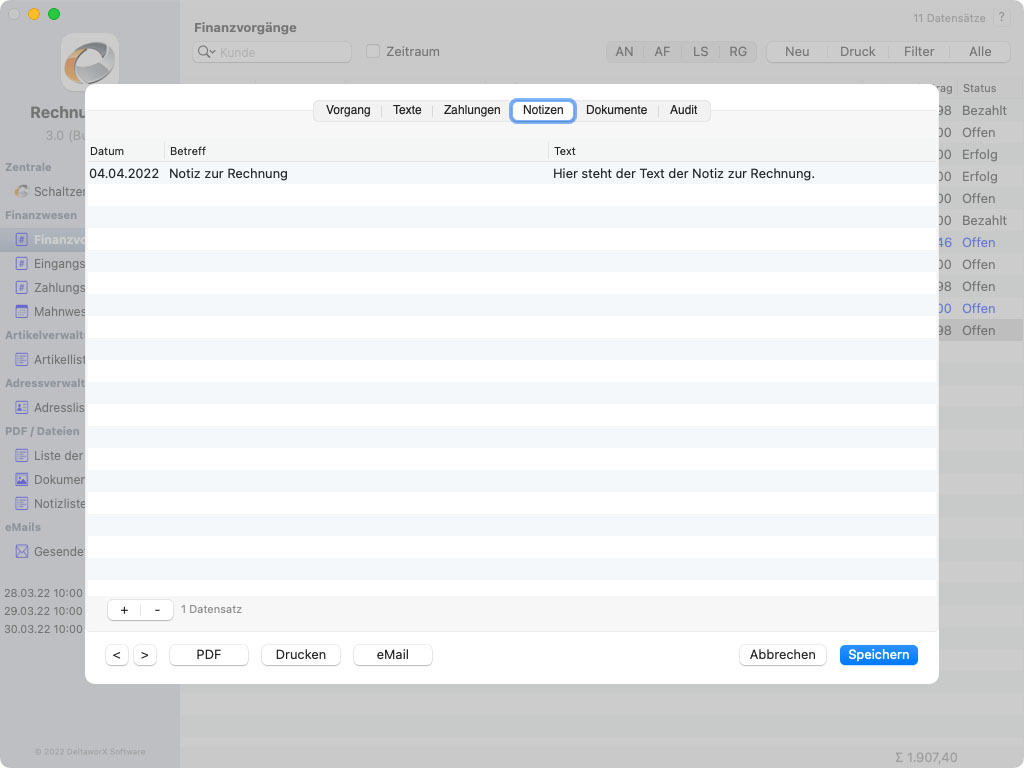Image resolution: width=1024 pixels, height=768 pixels.
Task: Open the Mahnwesen calendar icon
Action: click(22, 312)
